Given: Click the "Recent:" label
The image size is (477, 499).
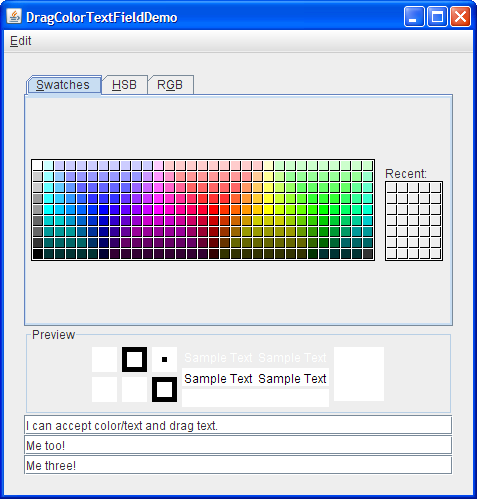Looking at the screenshot, I should (406, 174).
